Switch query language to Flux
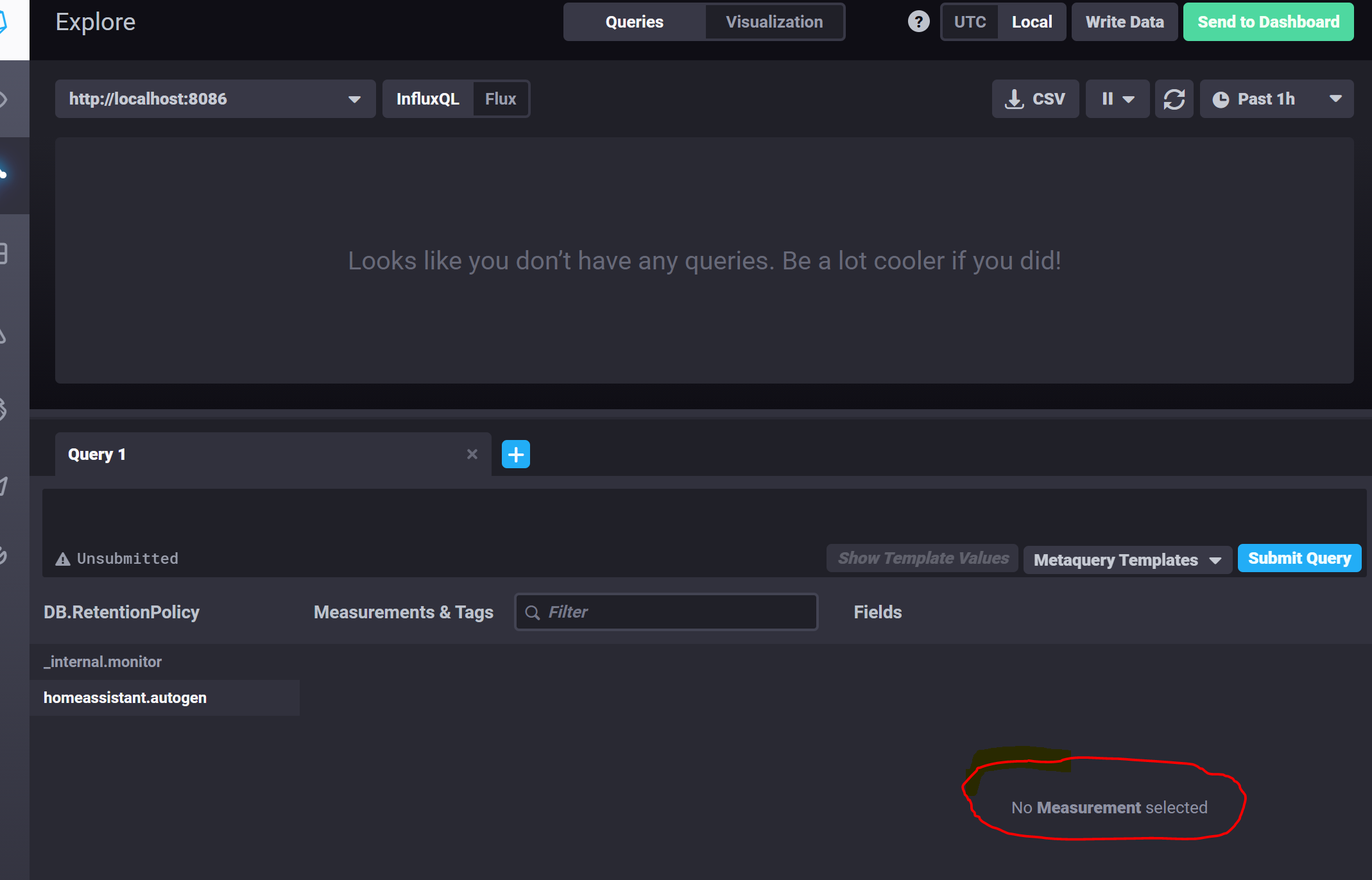This screenshot has width=1372, height=880. (501, 99)
